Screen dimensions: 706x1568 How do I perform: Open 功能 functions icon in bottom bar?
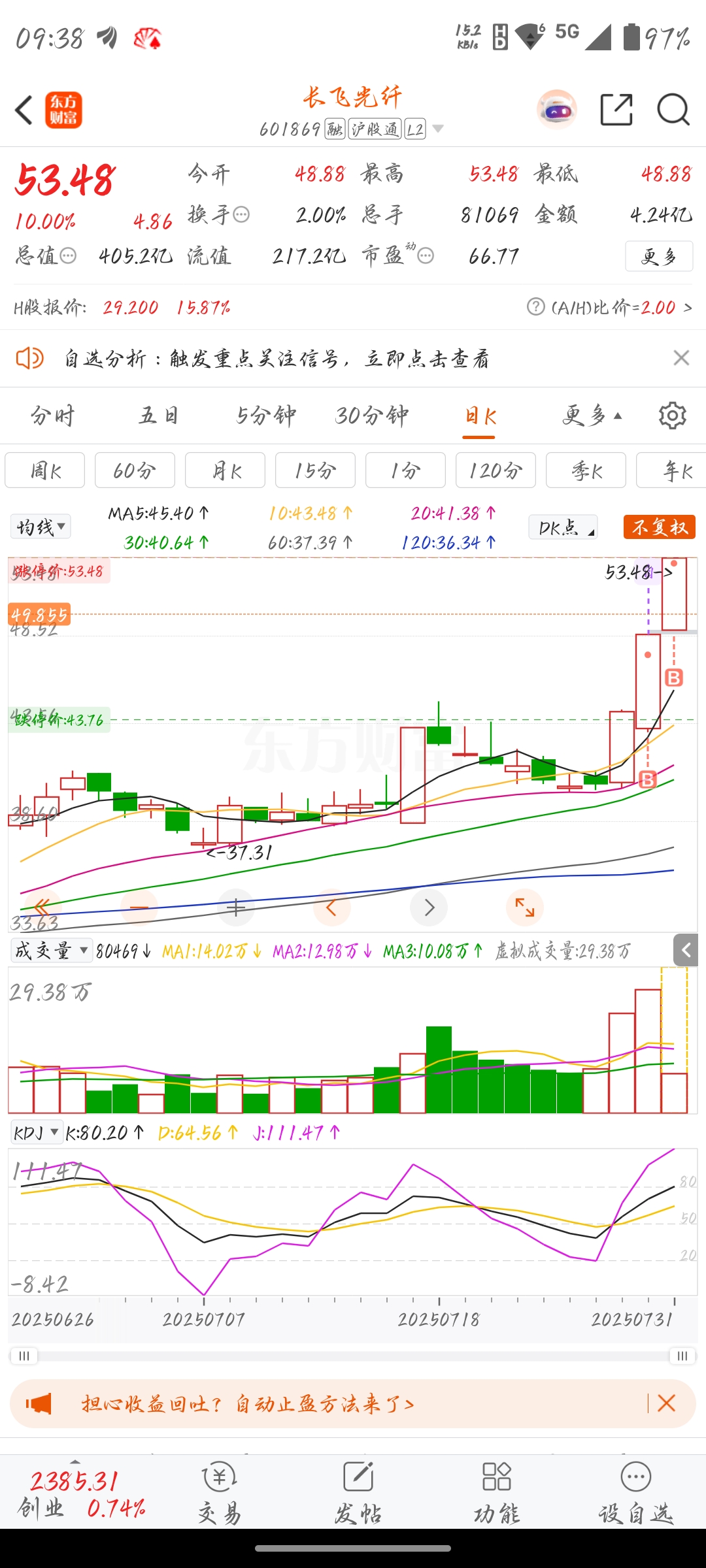pos(497,1492)
